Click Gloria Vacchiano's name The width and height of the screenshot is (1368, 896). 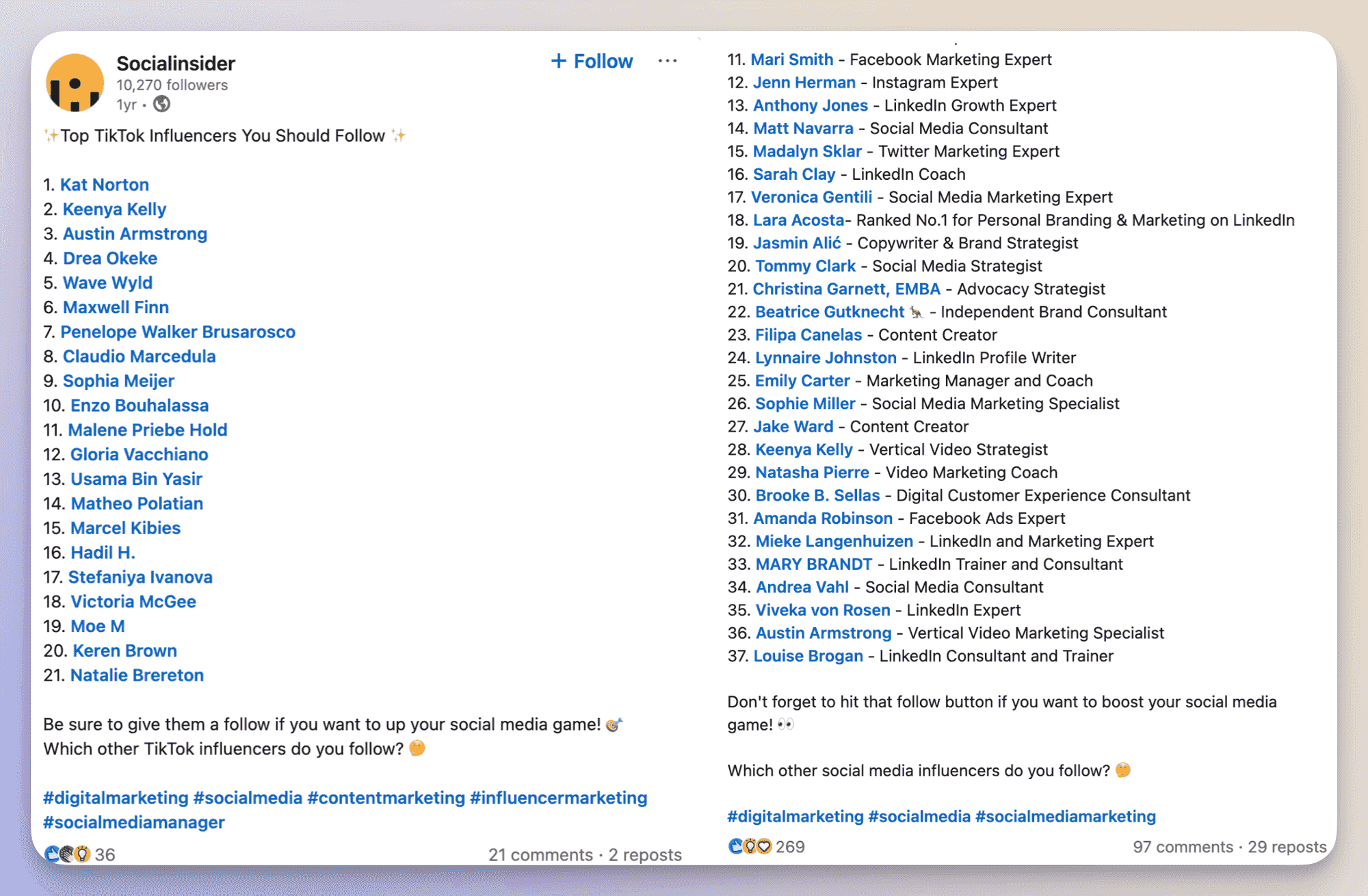pyautogui.click(x=139, y=455)
